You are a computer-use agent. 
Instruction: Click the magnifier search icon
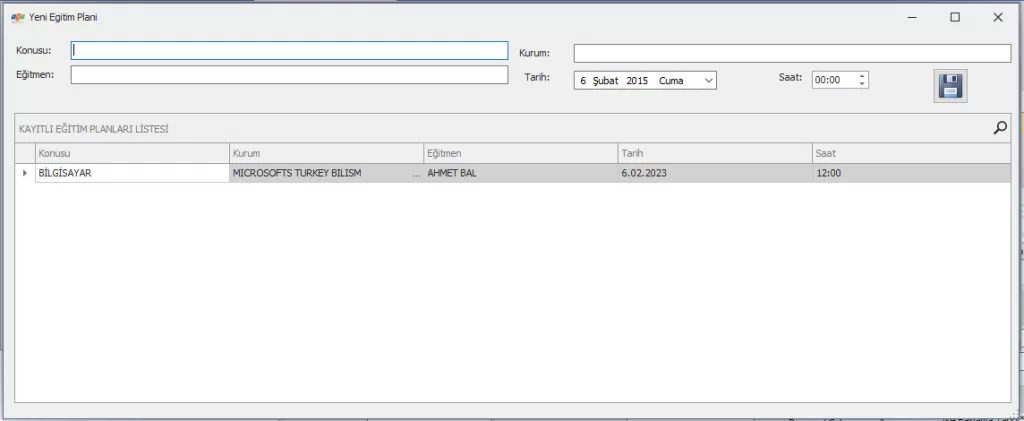point(999,127)
